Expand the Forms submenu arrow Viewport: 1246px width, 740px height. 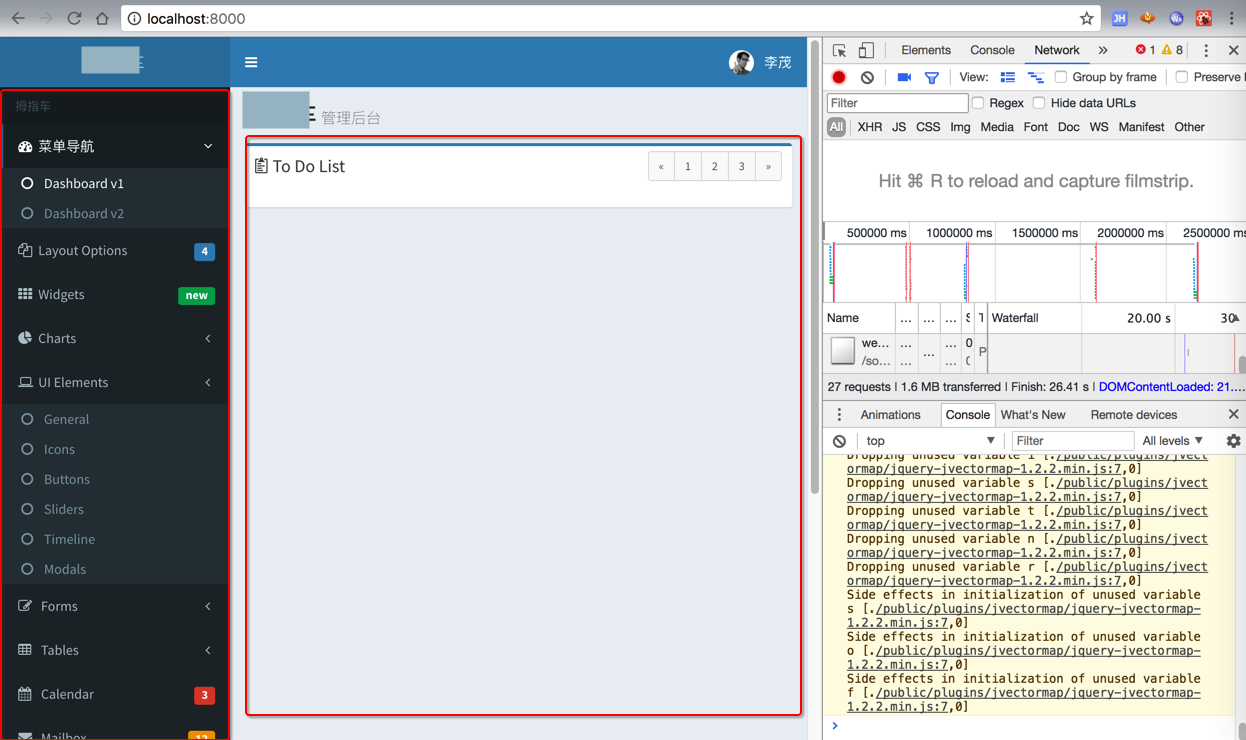pos(208,606)
